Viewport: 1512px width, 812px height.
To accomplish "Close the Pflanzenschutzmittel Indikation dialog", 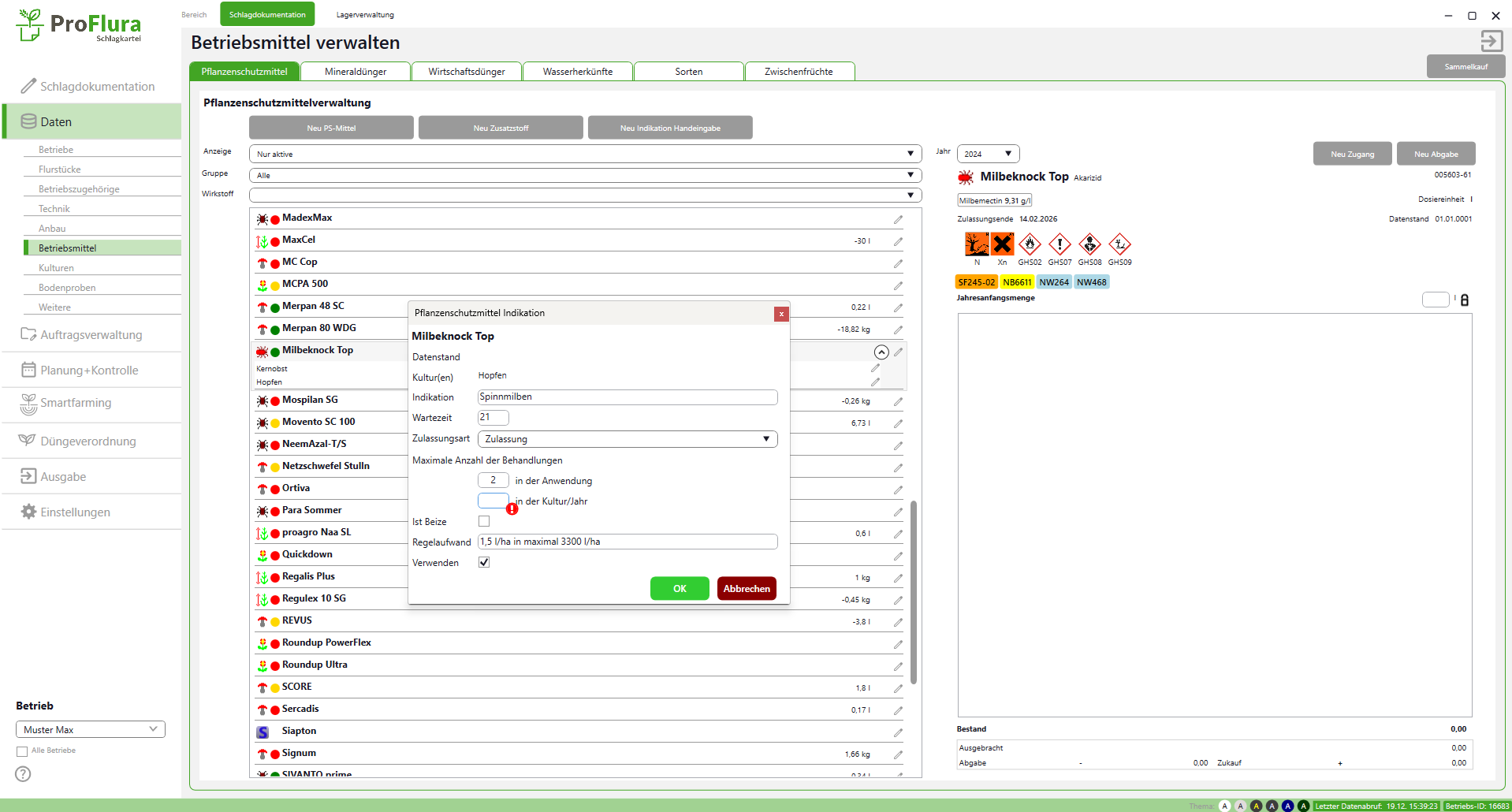I will [780, 314].
